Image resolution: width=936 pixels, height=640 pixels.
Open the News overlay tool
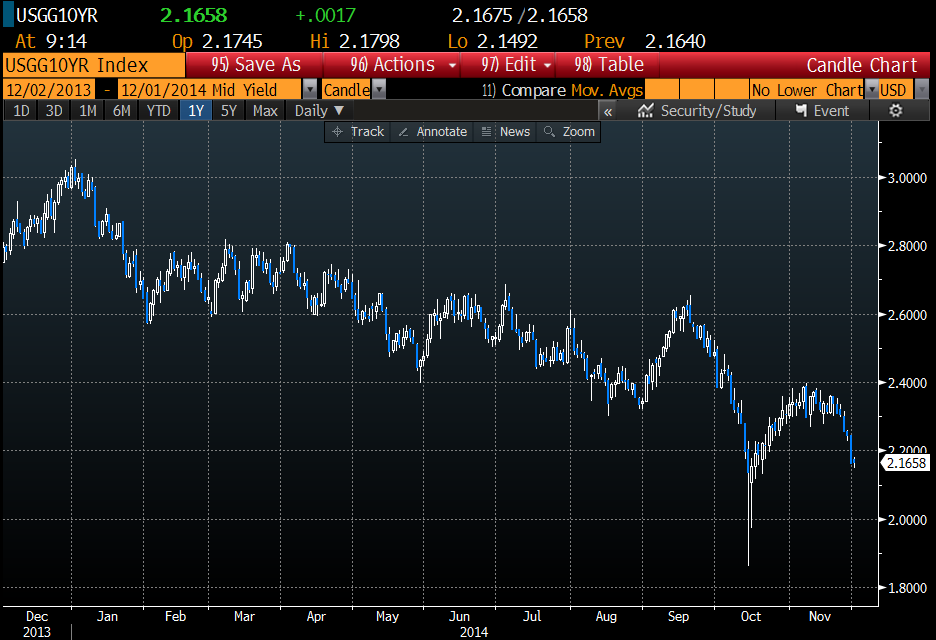tap(505, 132)
